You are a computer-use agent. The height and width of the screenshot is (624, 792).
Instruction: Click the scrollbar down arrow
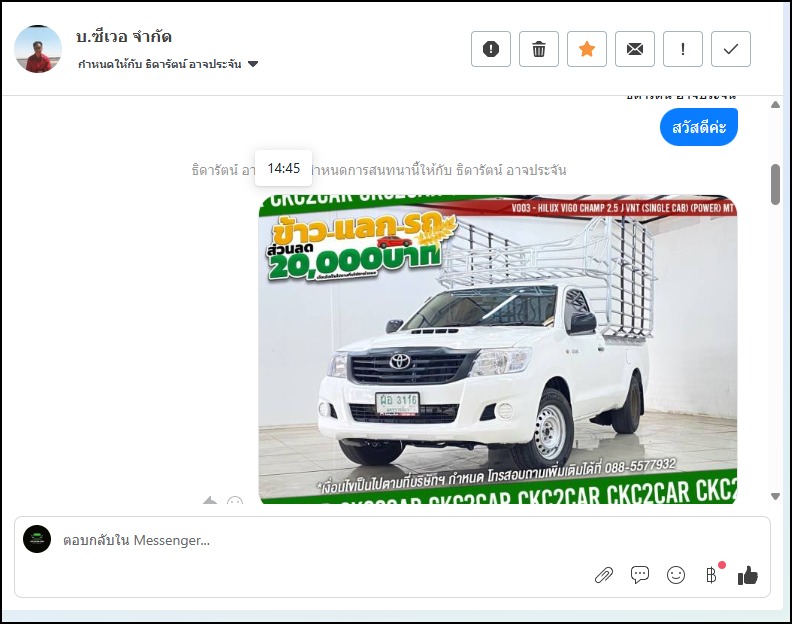click(775, 497)
